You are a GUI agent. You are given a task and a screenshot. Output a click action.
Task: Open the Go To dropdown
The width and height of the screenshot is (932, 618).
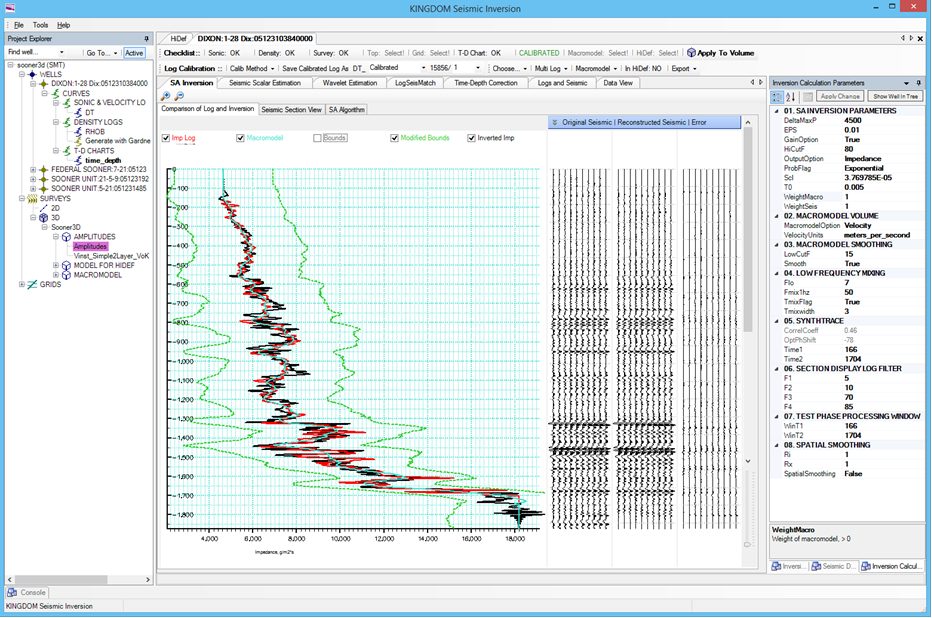click(x=102, y=53)
